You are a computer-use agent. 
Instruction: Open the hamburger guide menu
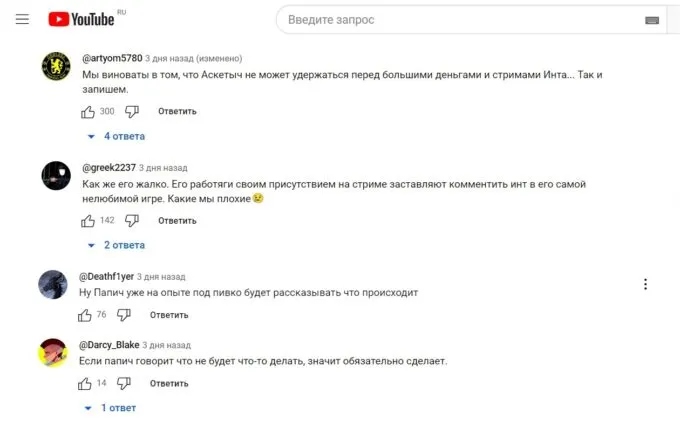pos(22,19)
